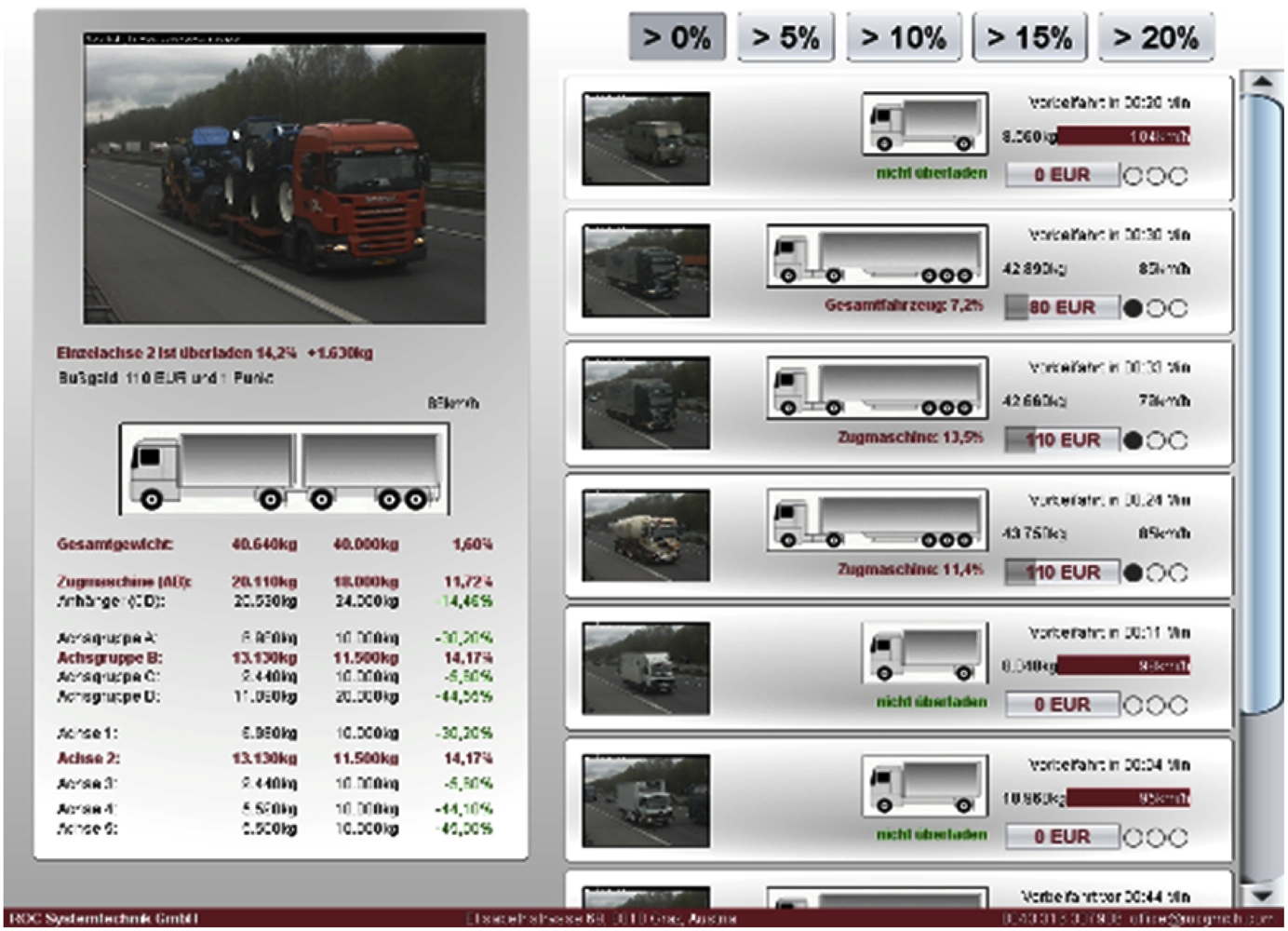Select the > 0% overload filter
1288x931 pixels.
click(677, 38)
